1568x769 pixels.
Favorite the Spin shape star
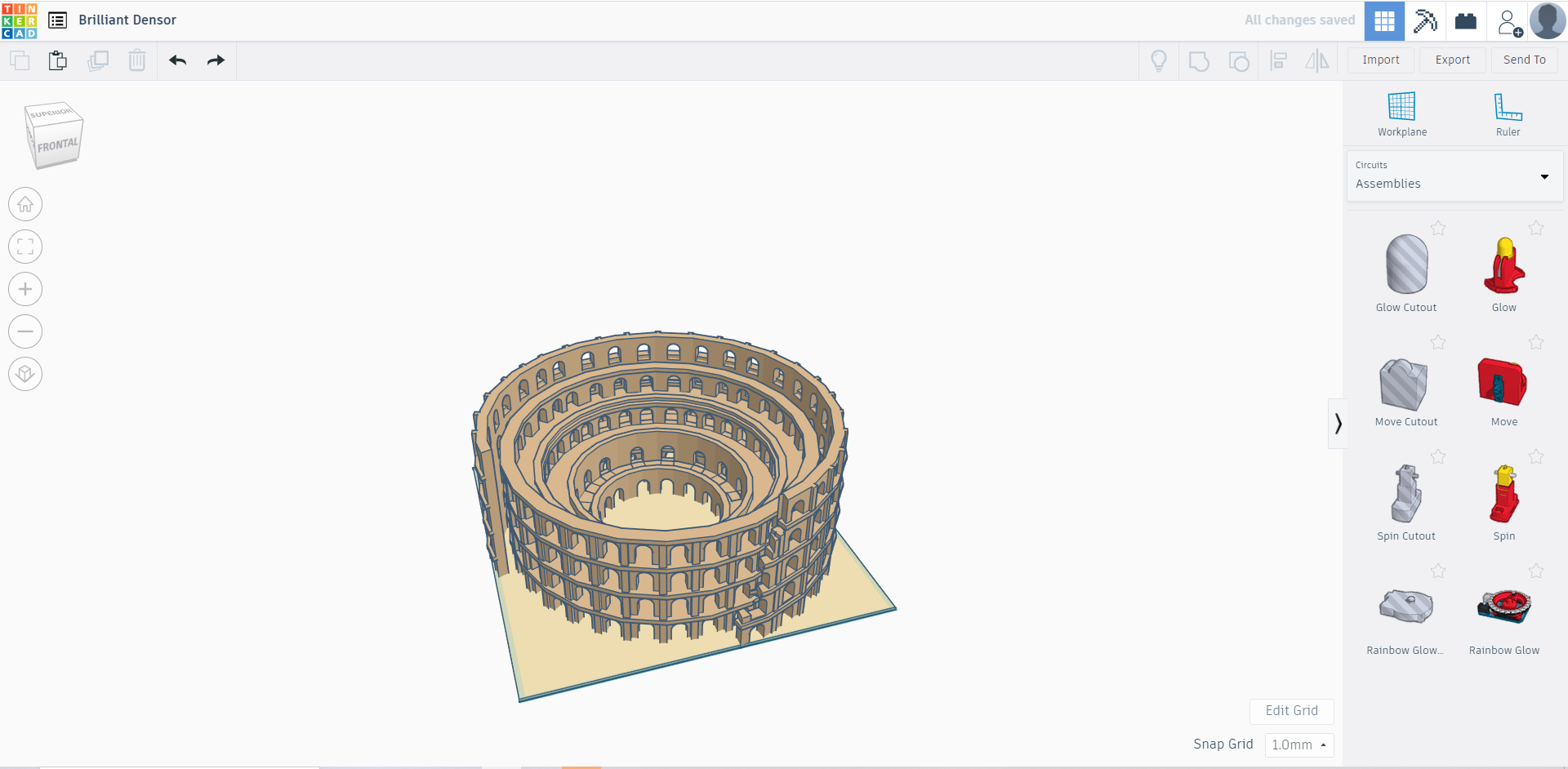click(1536, 456)
